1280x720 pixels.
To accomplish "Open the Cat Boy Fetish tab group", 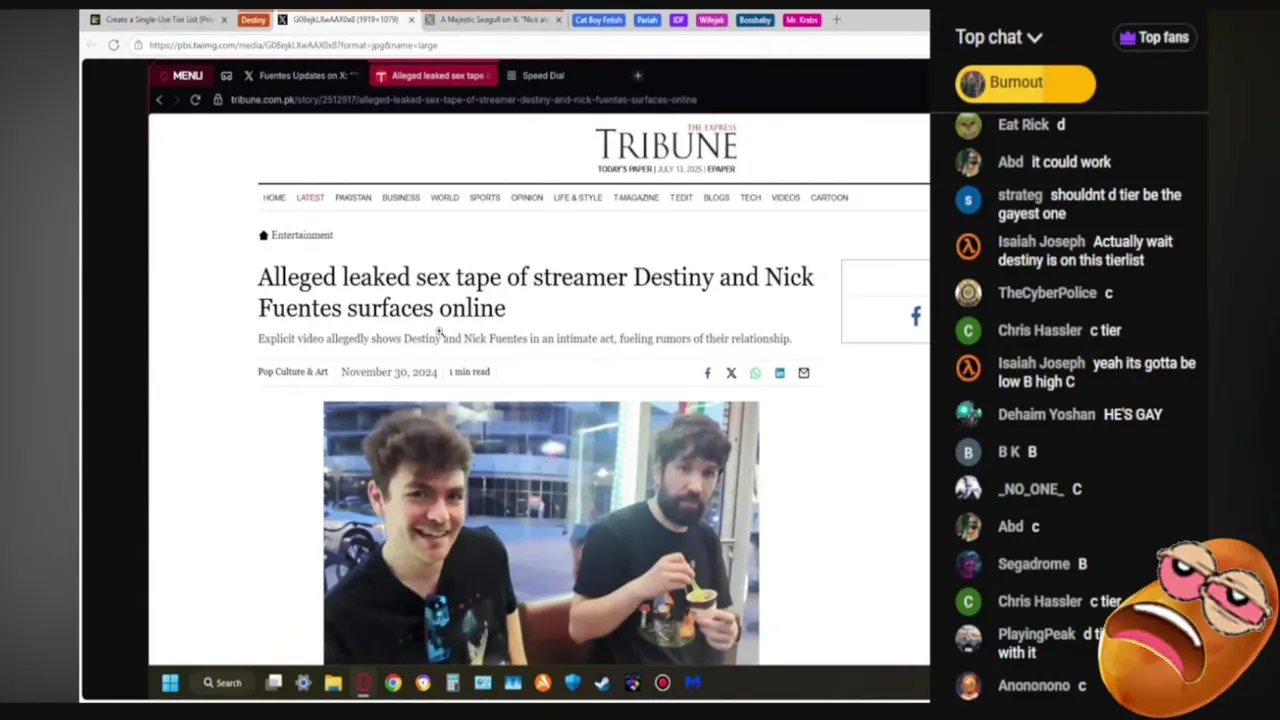I will [x=598, y=20].
